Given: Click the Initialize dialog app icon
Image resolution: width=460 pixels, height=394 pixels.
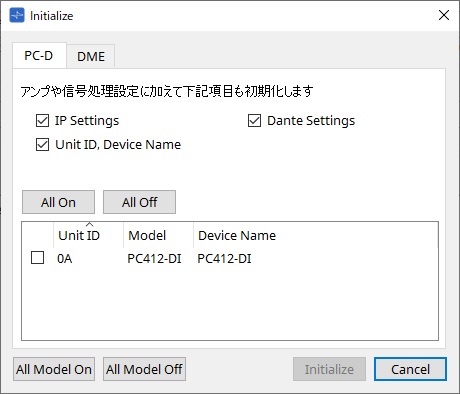Looking at the screenshot, I should pyautogui.click(x=17, y=15).
